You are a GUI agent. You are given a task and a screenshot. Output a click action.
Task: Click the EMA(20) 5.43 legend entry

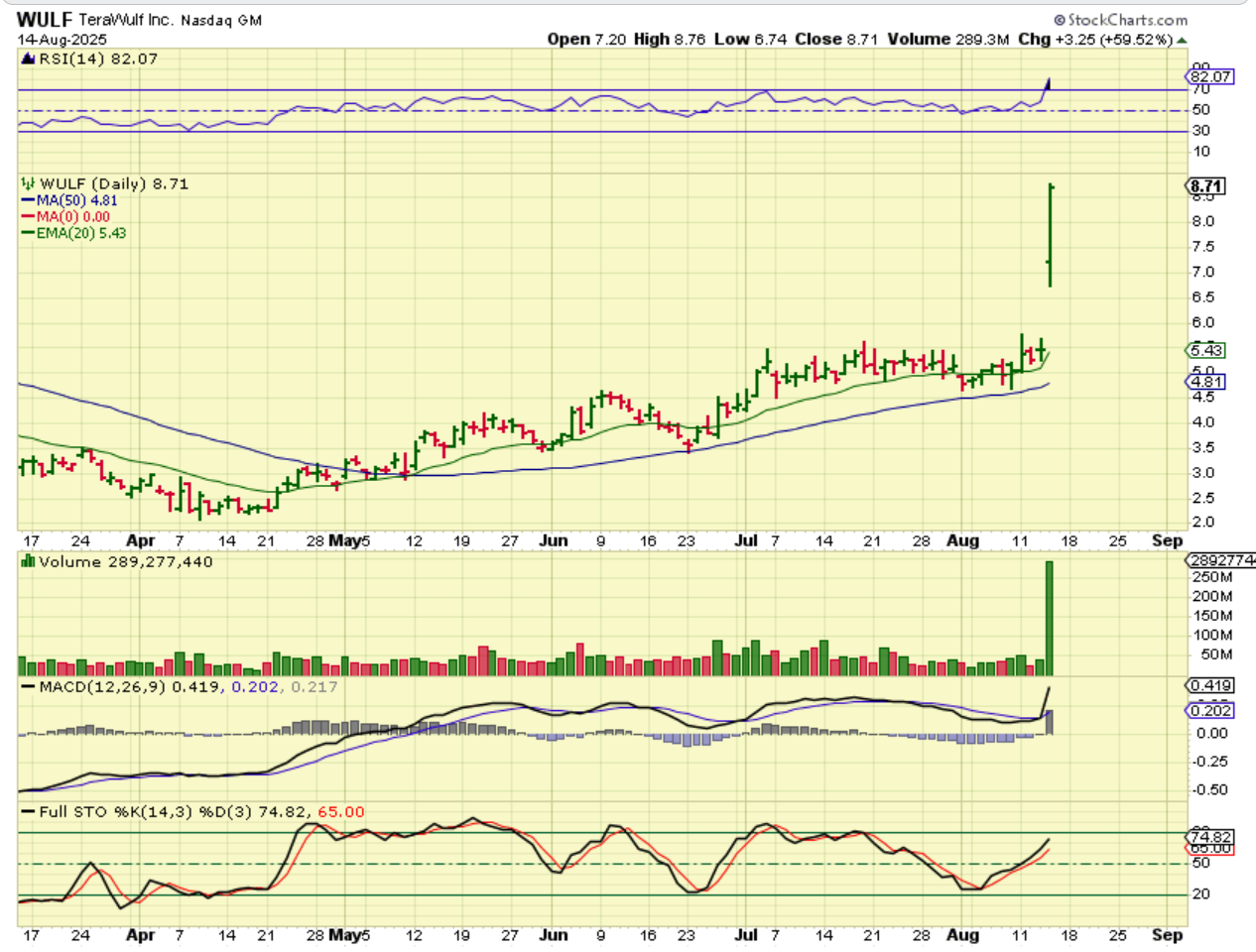(81, 233)
